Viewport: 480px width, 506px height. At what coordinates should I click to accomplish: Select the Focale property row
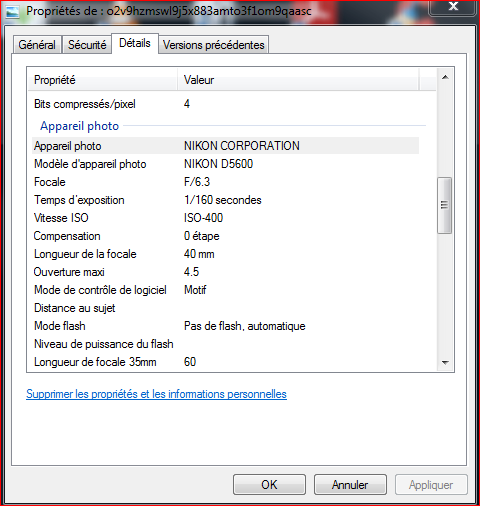226,182
